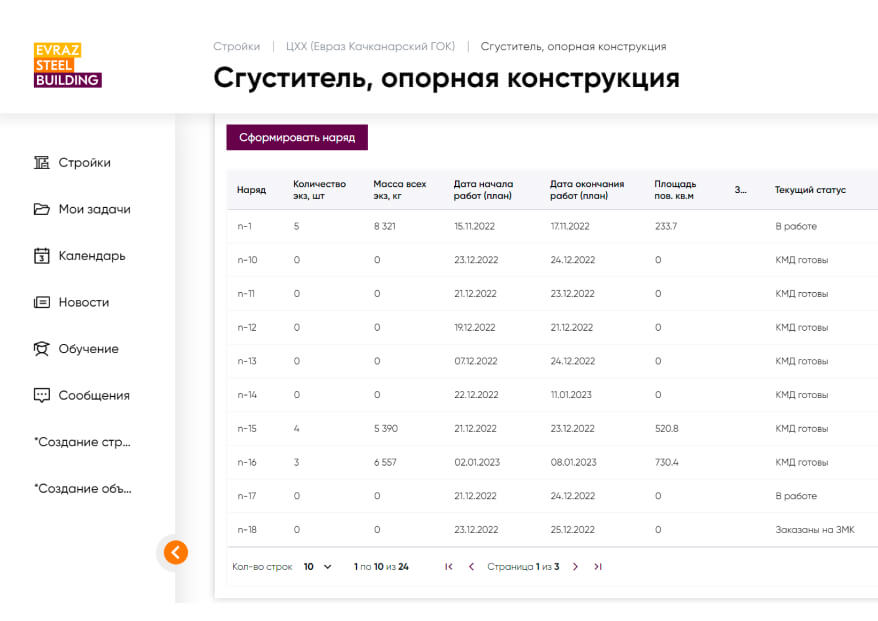Screen dimensions: 878x621
Task: Click the current breadcrumb Сгуститель, опорная конструкция
Action: click(x=573, y=46)
